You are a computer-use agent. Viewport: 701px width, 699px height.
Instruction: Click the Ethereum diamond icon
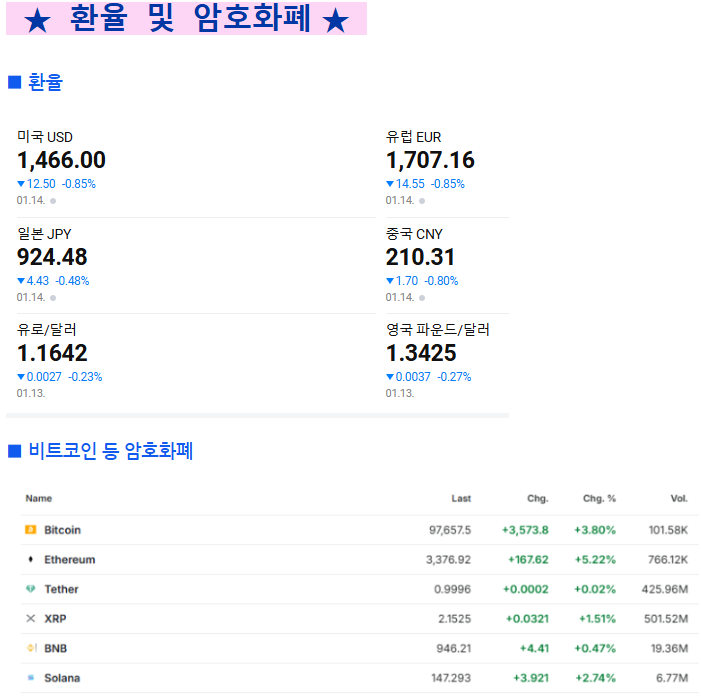[x=30, y=560]
